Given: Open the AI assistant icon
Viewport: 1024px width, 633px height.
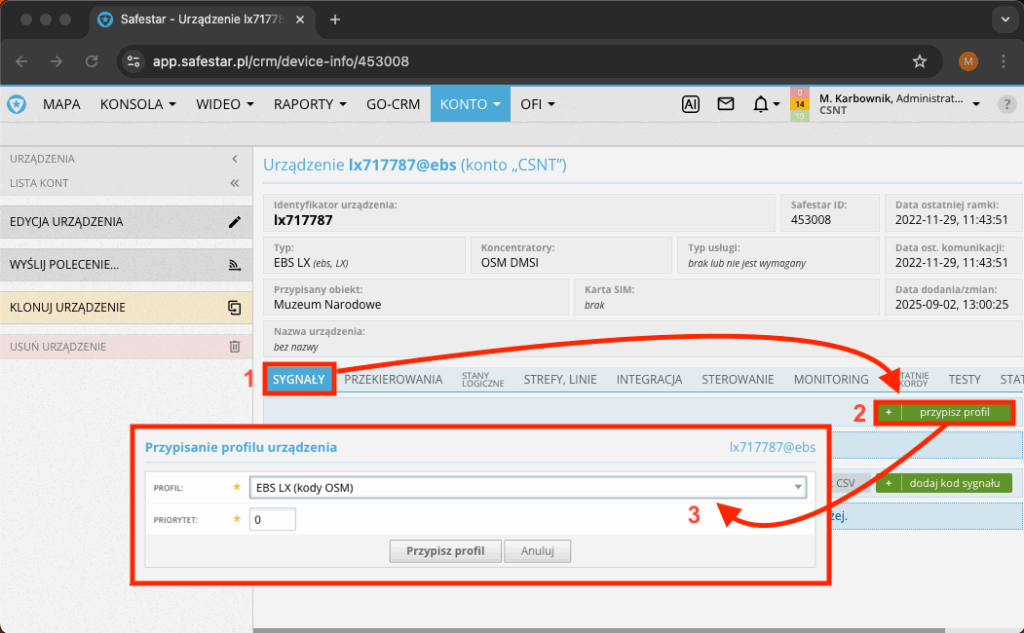Looking at the screenshot, I should (690, 104).
